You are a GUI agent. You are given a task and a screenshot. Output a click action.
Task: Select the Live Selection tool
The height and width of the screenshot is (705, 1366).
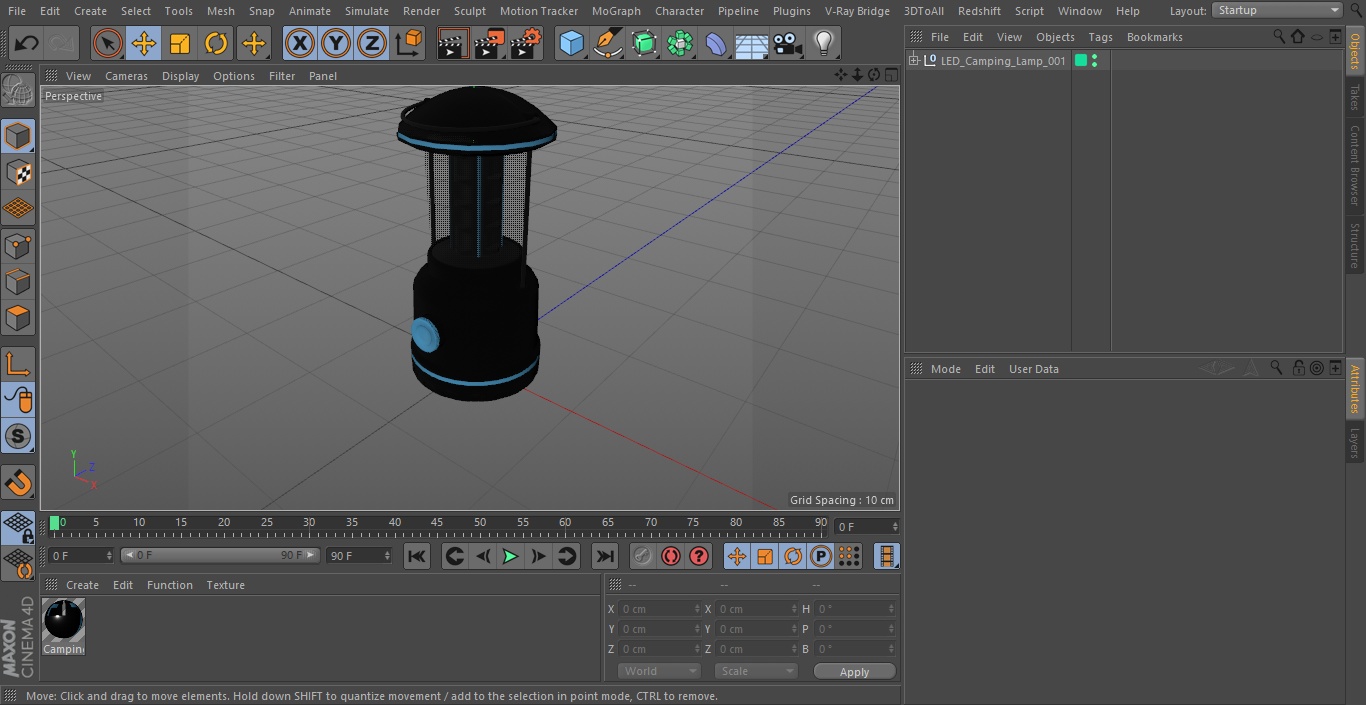point(107,43)
